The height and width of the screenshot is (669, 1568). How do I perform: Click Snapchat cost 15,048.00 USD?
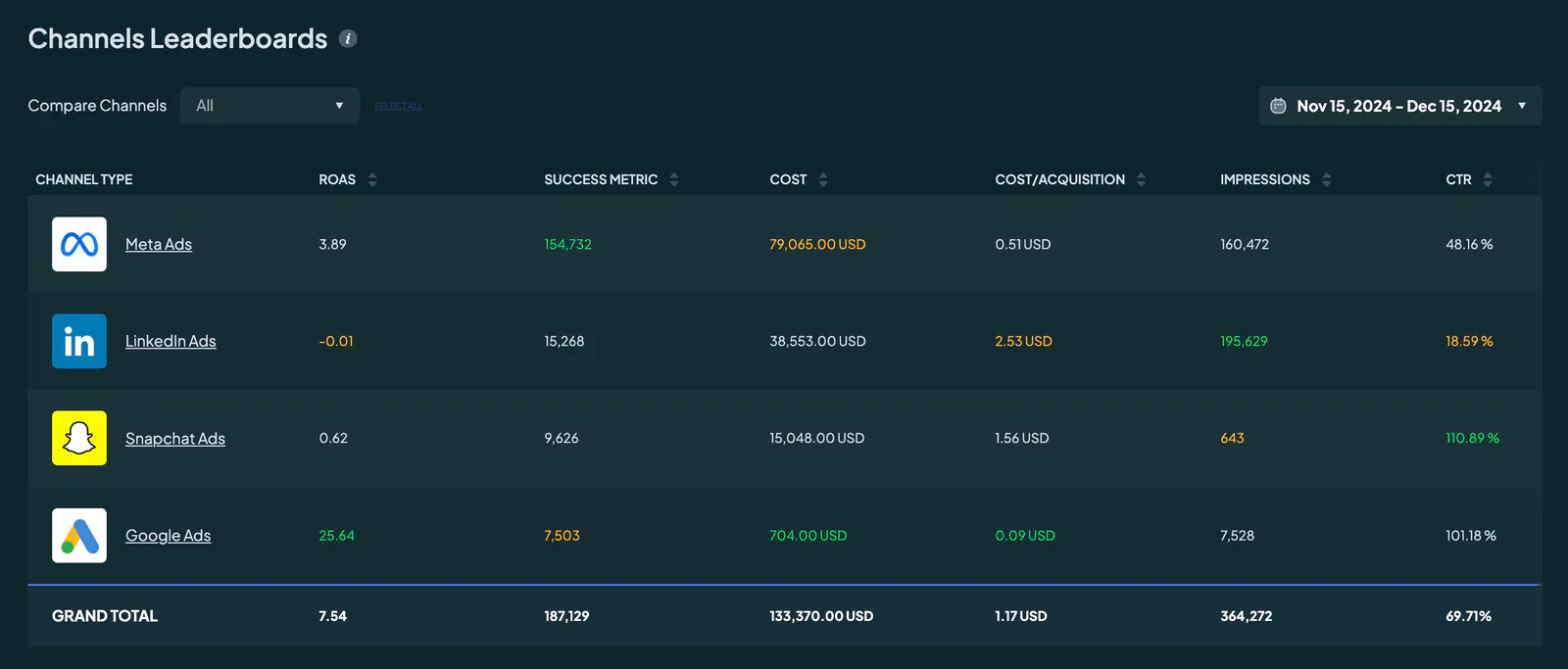coord(816,438)
